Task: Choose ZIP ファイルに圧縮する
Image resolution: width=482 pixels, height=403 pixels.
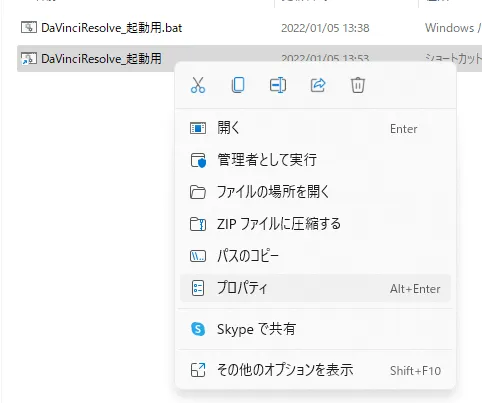Action: click(x=315, y=224)
